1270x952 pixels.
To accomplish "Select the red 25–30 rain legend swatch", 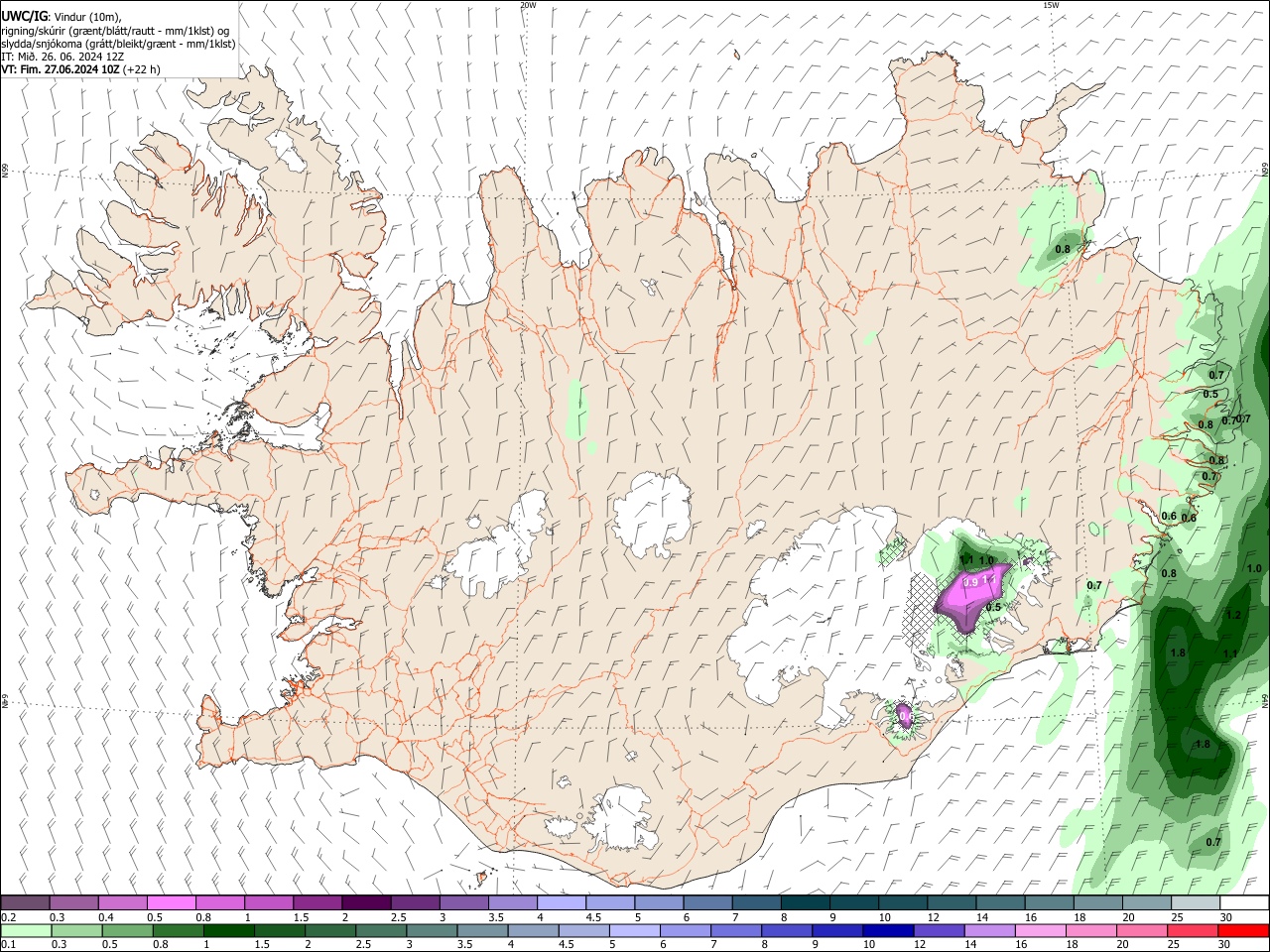I will (x=1194, y=931).
